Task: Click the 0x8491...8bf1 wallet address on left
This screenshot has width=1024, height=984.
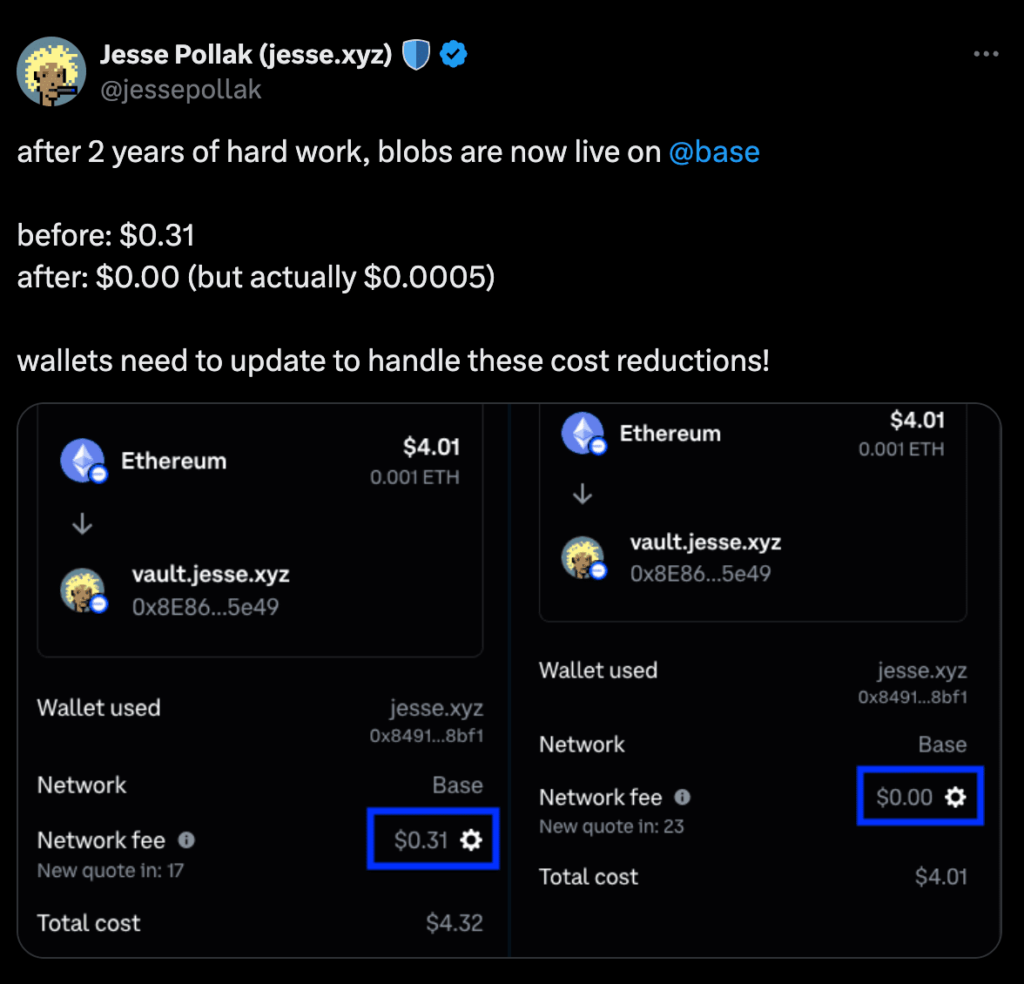Action: (426, 736)
